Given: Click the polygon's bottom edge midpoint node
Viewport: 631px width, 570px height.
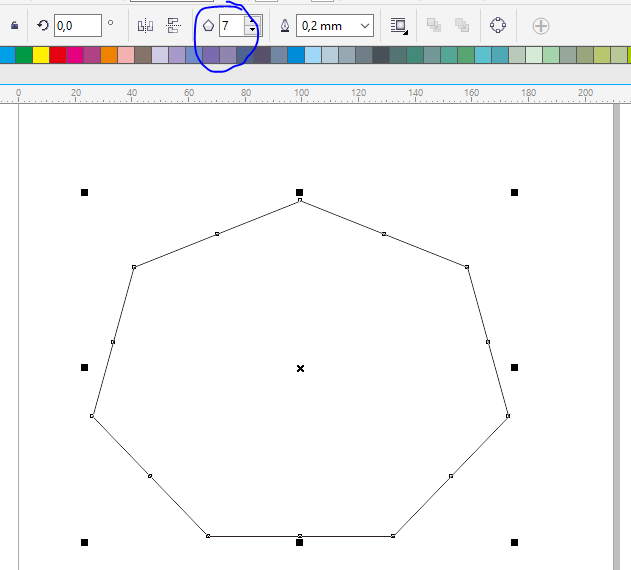Looking at the screenshot, I should coord(300,536).
